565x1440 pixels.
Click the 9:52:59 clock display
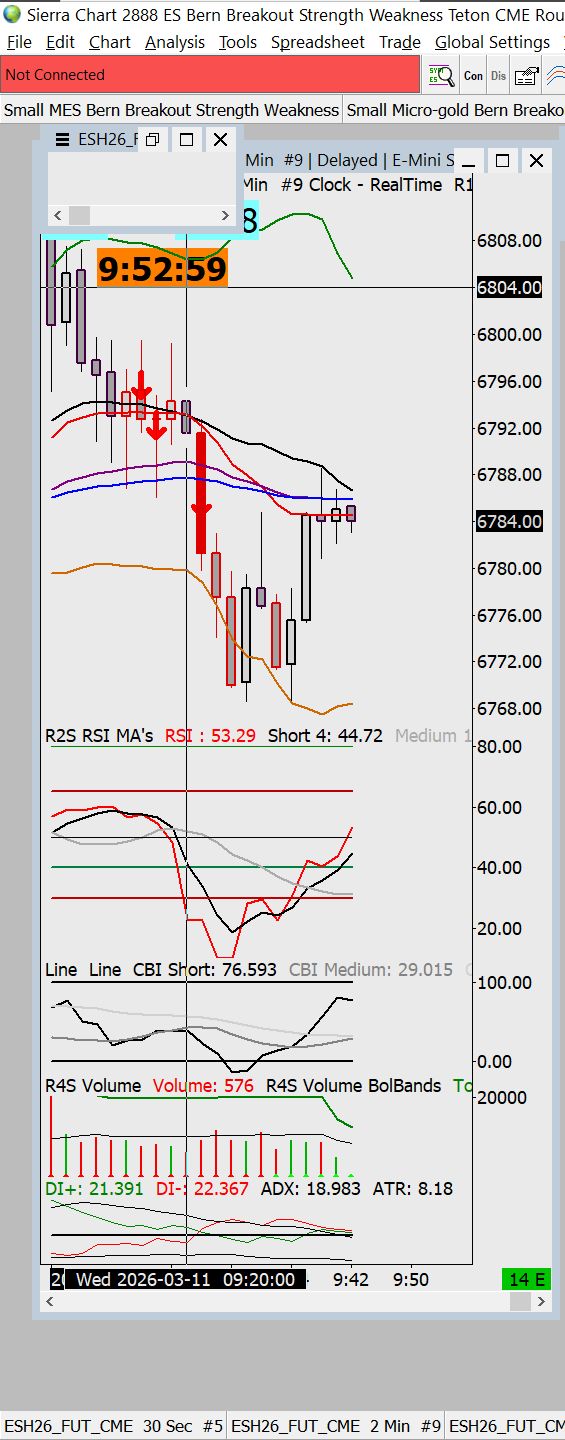click(162, 268)
